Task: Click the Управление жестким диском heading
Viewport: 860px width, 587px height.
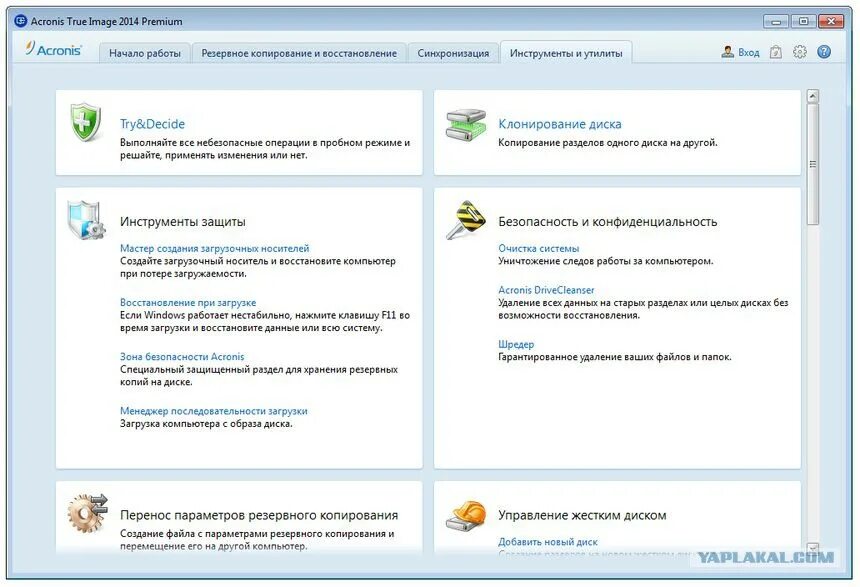Action: click(x=582, y=515)
